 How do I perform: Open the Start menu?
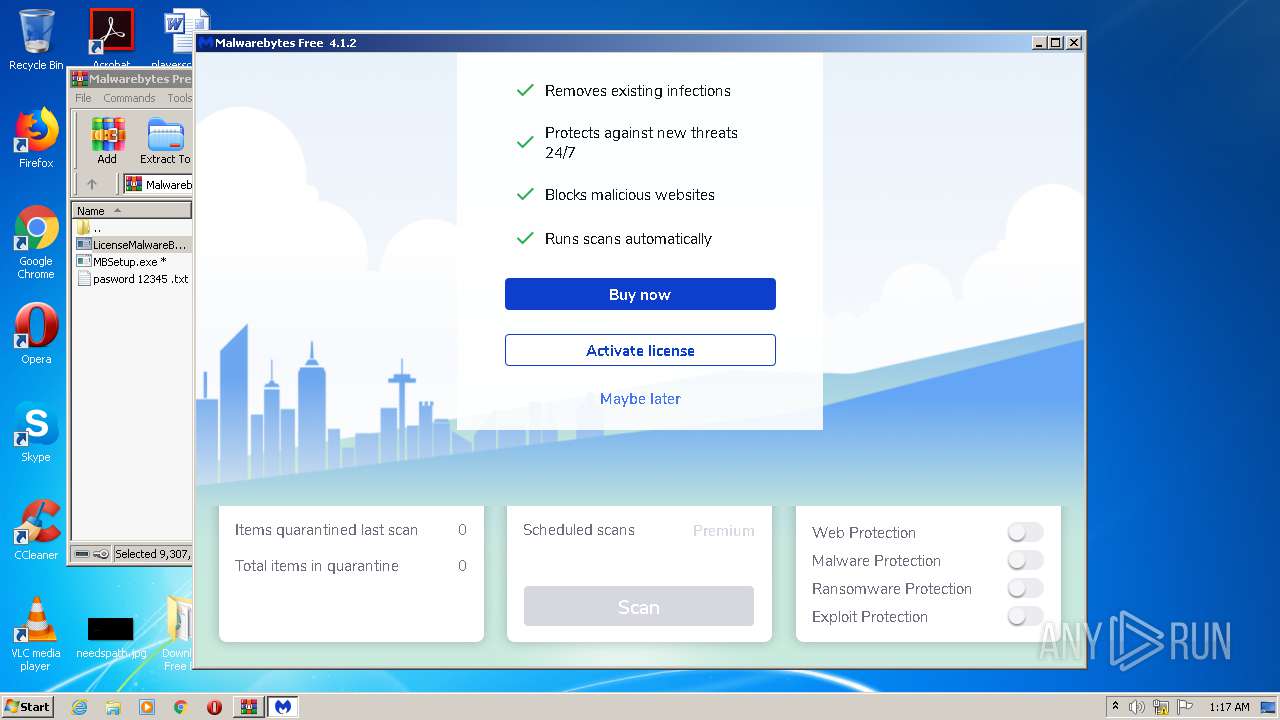coord(27,707)
